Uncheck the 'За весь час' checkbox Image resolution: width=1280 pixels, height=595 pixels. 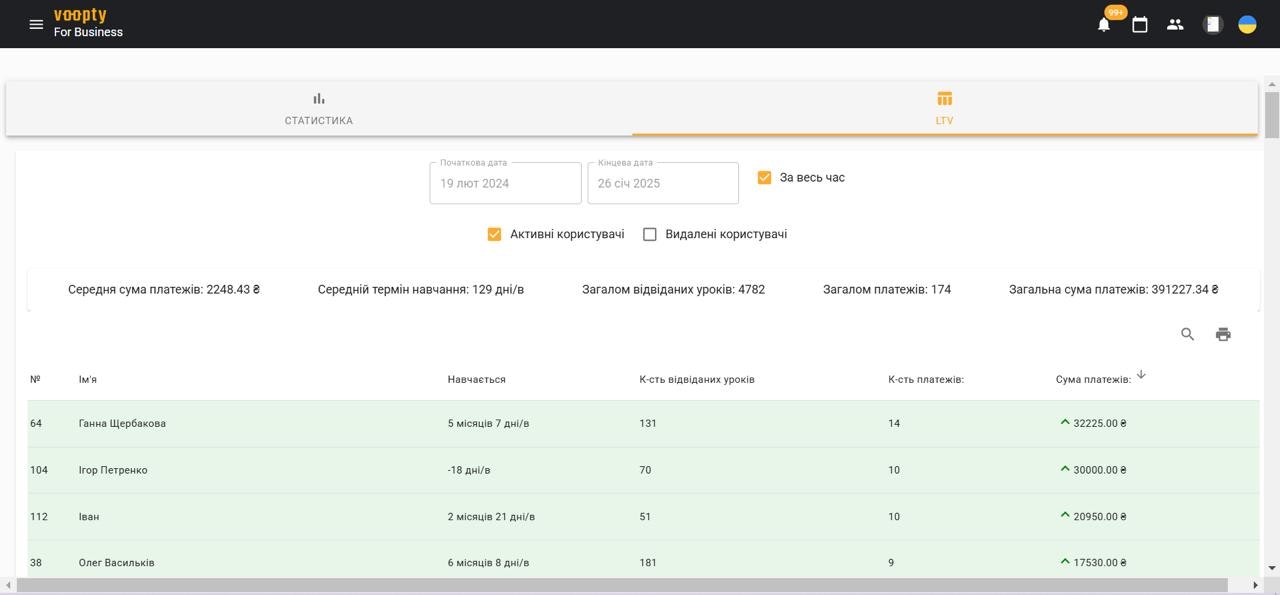[763, 176]
